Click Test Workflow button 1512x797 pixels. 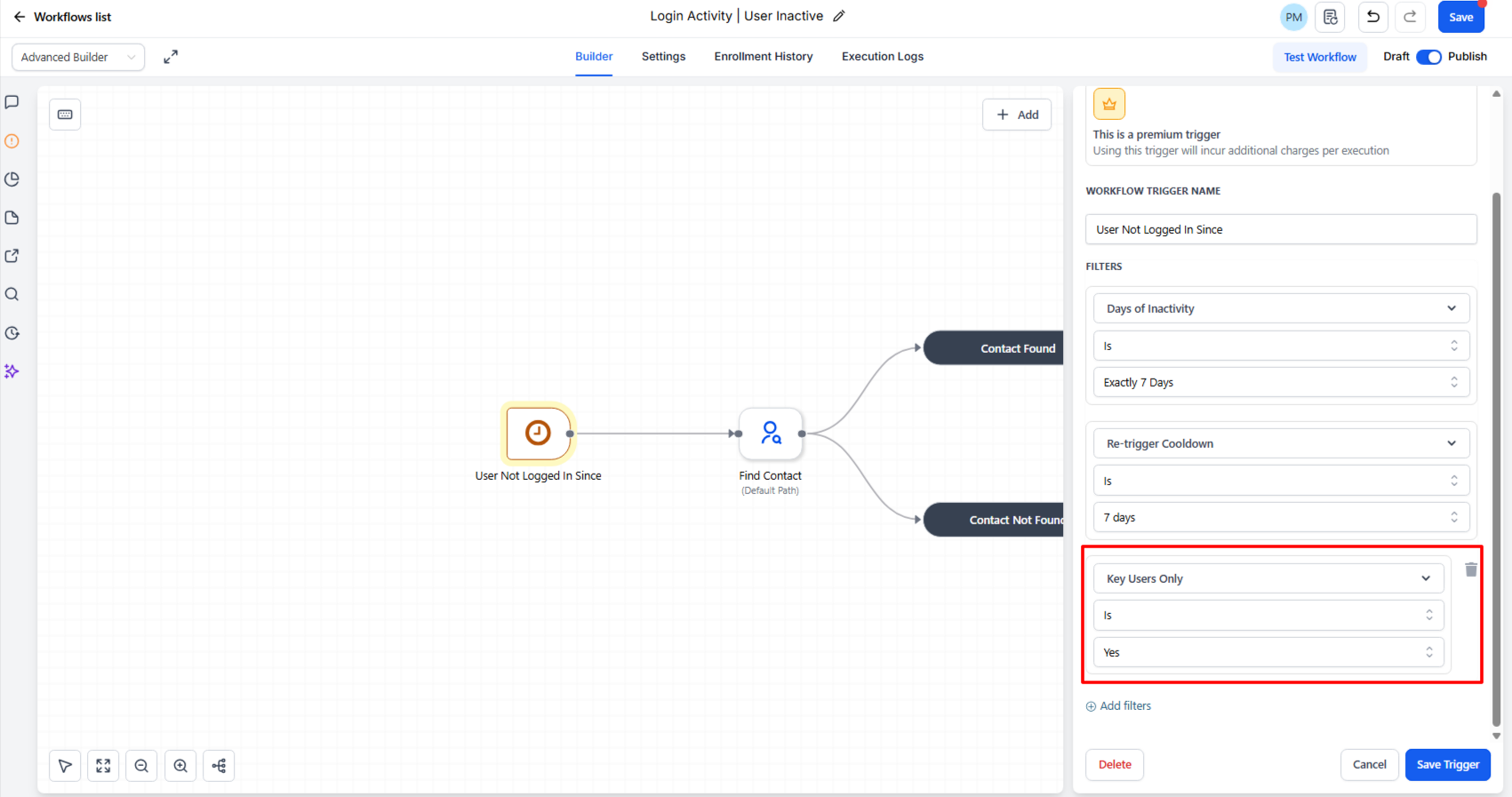[1320, 57]
